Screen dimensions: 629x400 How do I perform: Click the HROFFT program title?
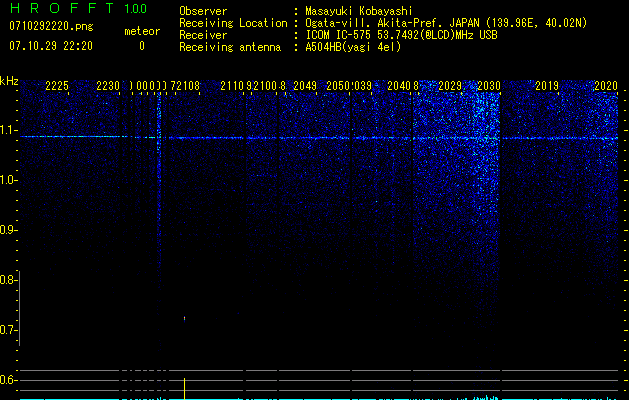click(x=62, y=8)
